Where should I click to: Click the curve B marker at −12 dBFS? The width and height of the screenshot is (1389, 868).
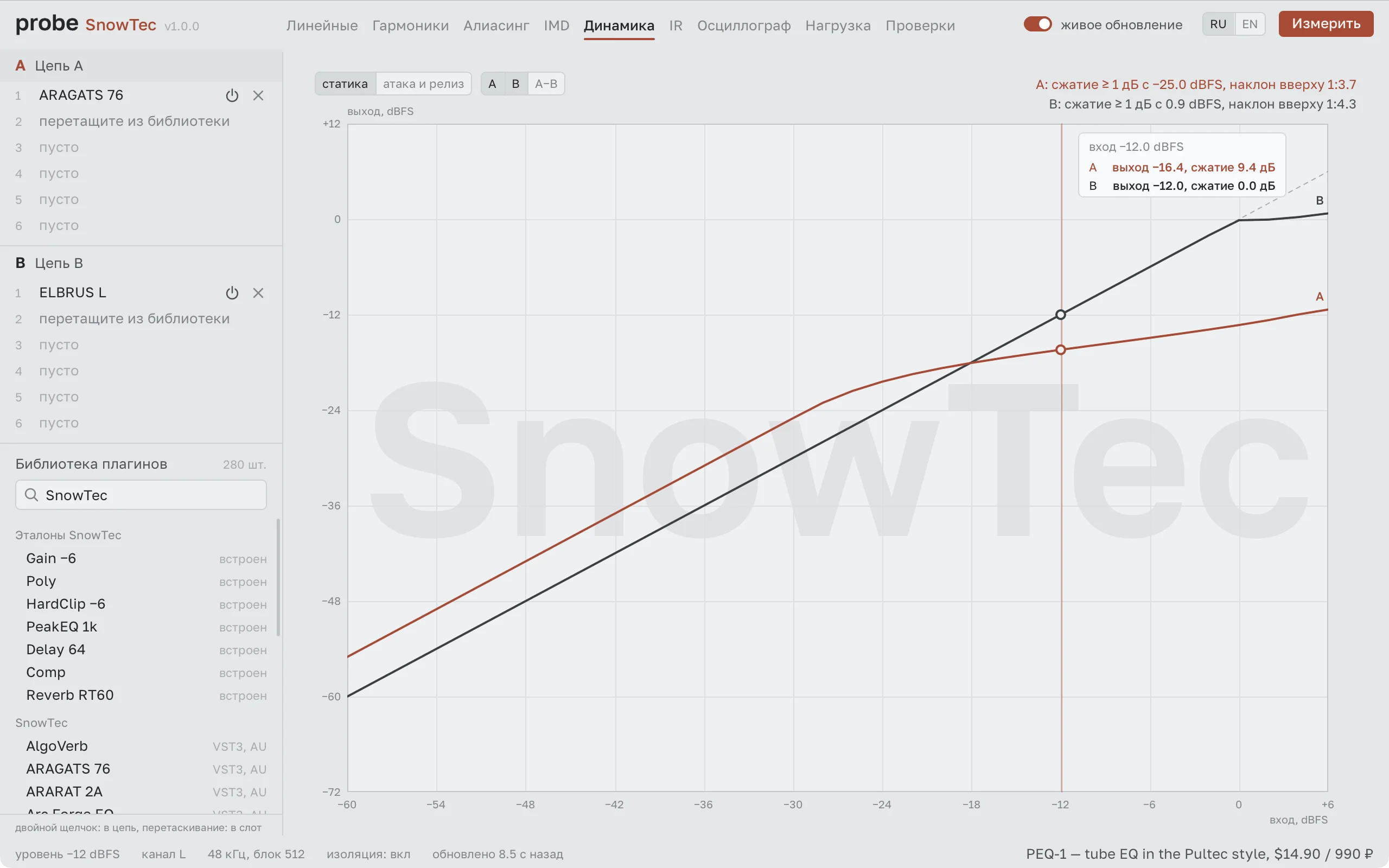click(x=1061, y=315)
